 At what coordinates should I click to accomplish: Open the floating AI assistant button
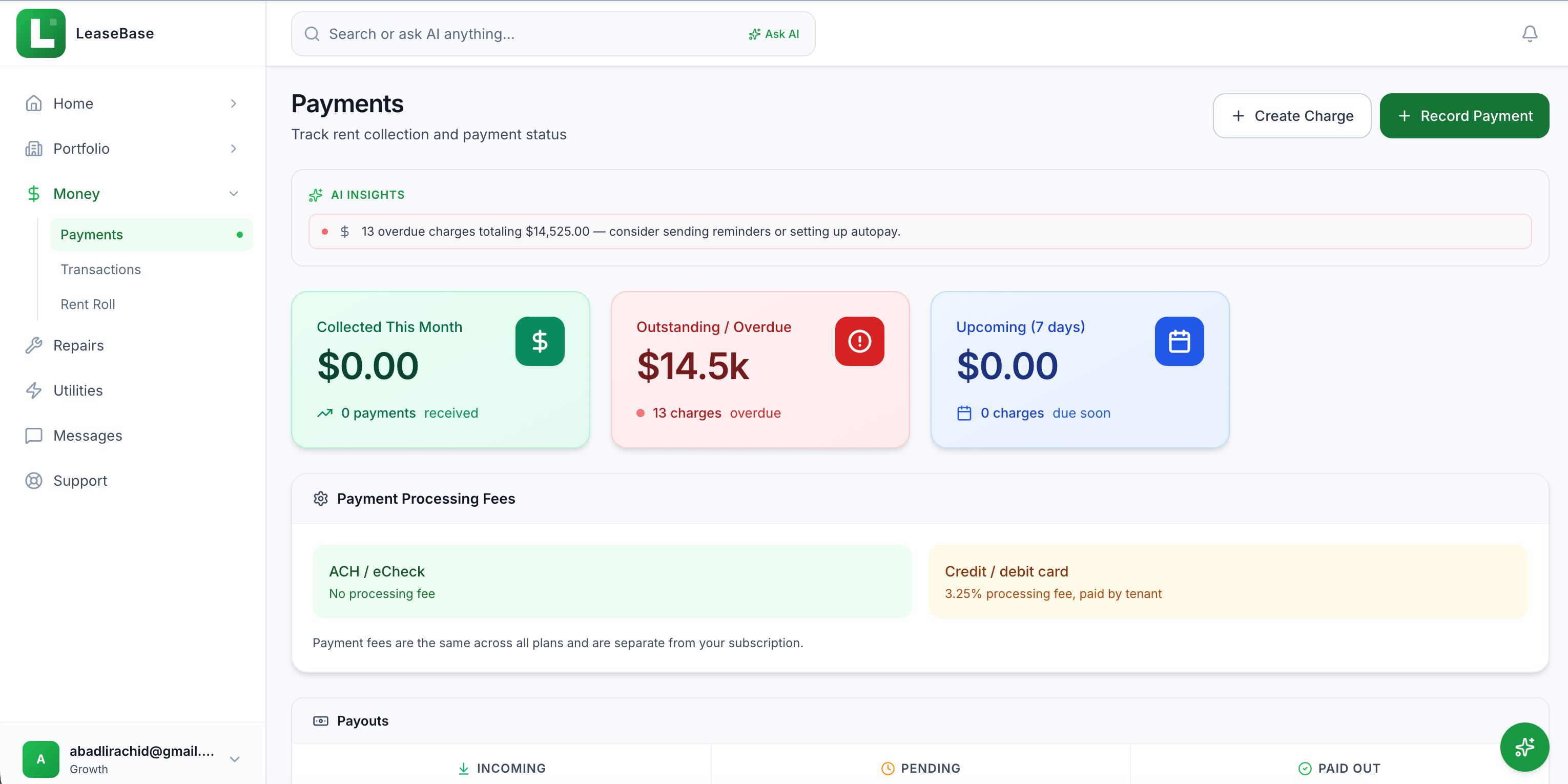(1525, 747)
